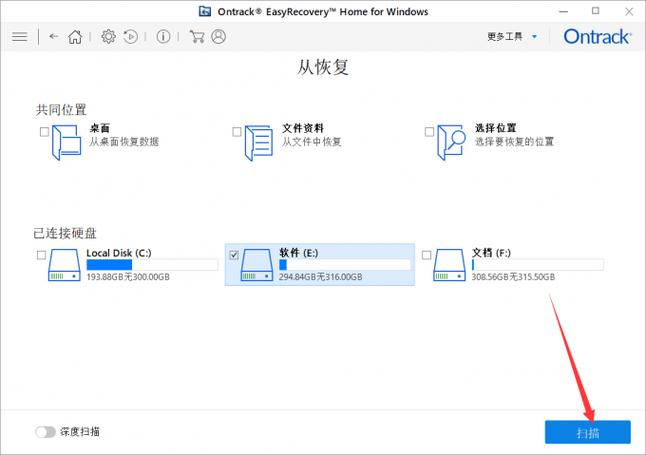Click the 从桌面恢复数据 description
The image size is (646, 455).
[124, 142]
